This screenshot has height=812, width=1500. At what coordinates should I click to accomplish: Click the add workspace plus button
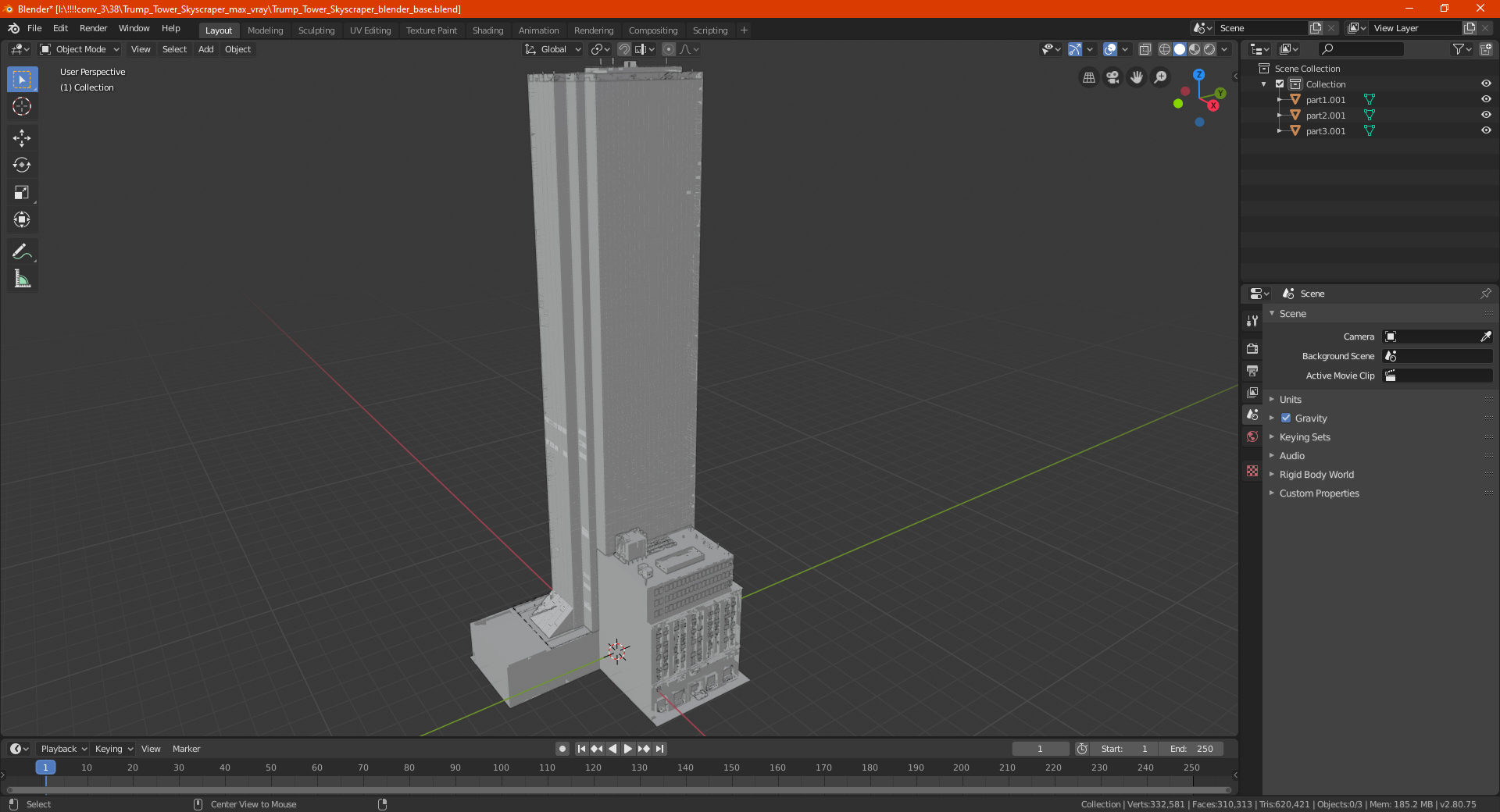744,30
